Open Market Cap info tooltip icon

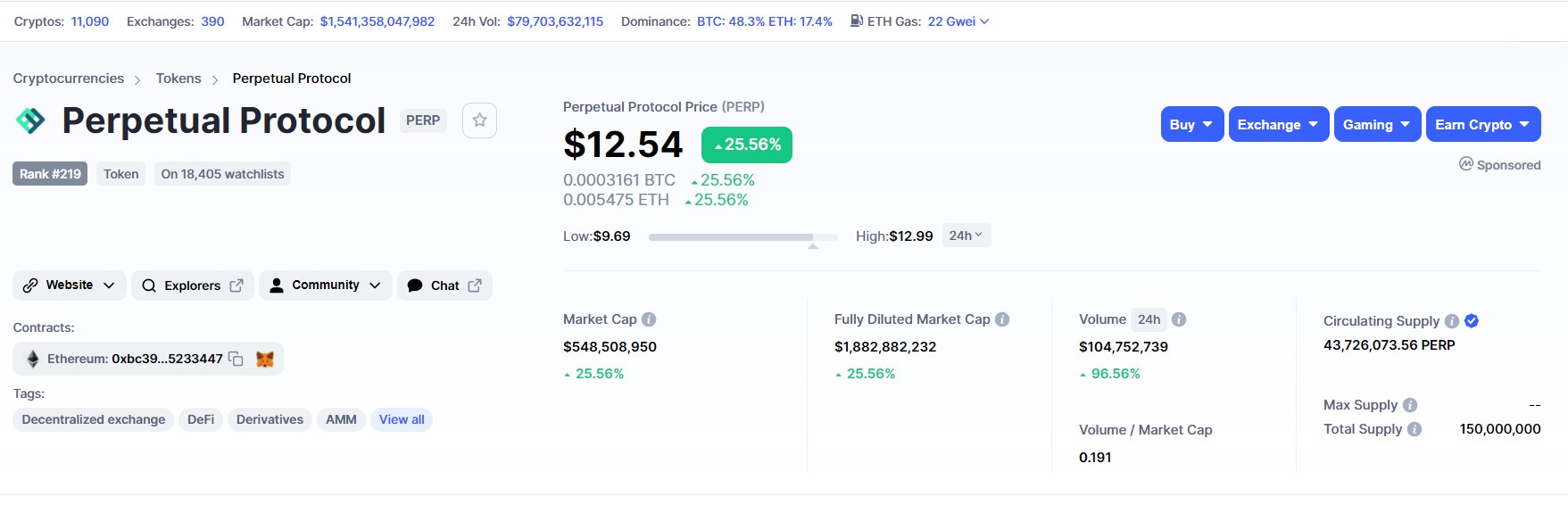coord(649,319)
